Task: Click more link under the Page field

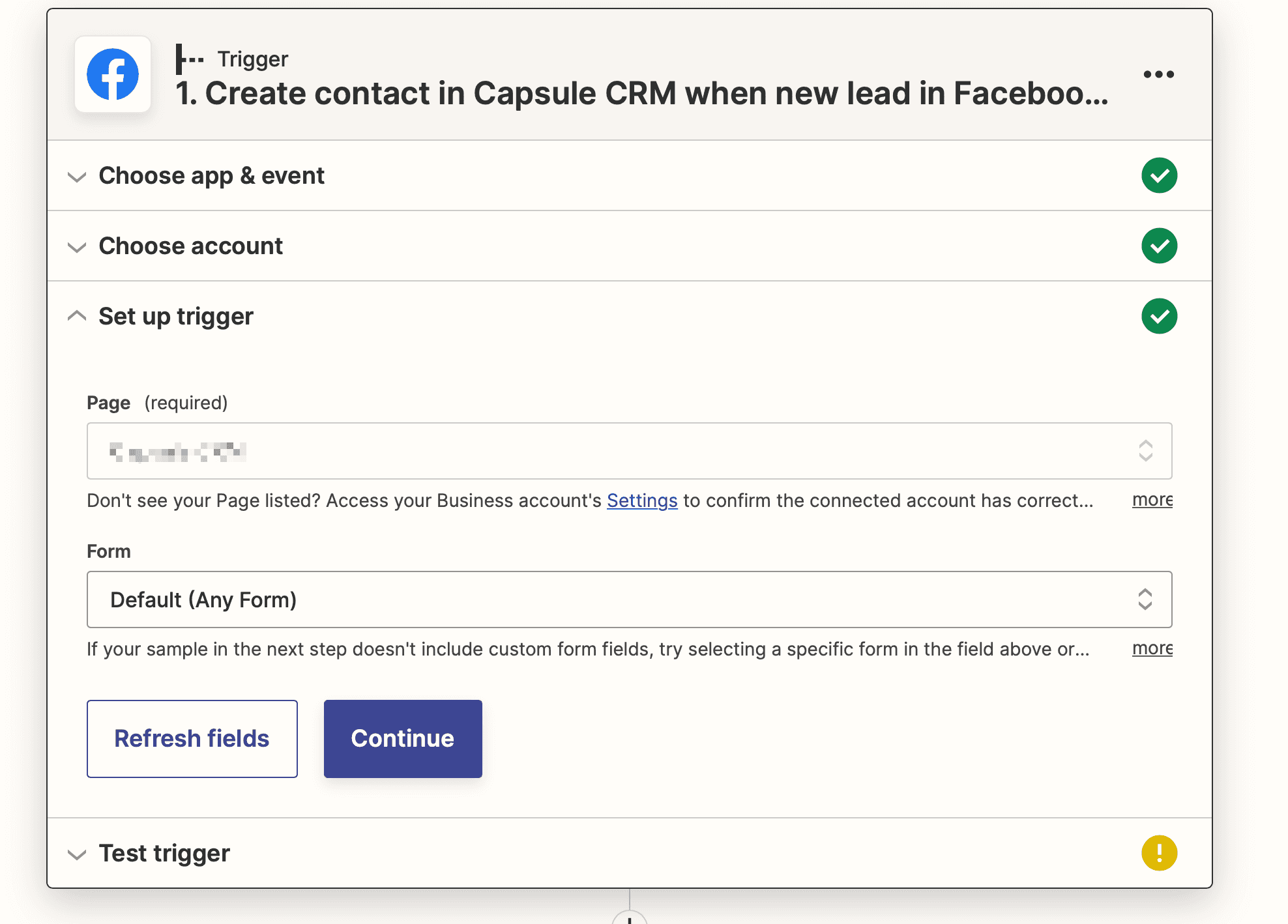Action: (1152, 500)
